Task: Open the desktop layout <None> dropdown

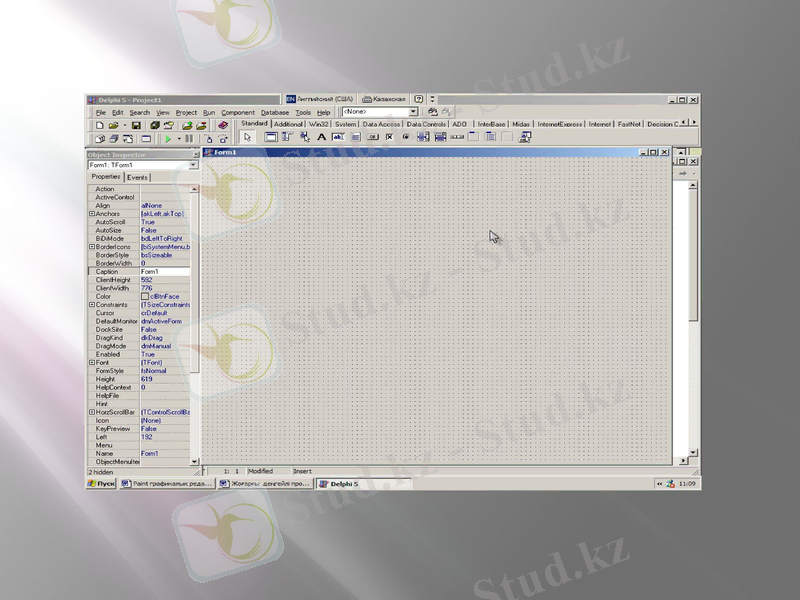Action: pyautogui.click(x=413, y=112)
